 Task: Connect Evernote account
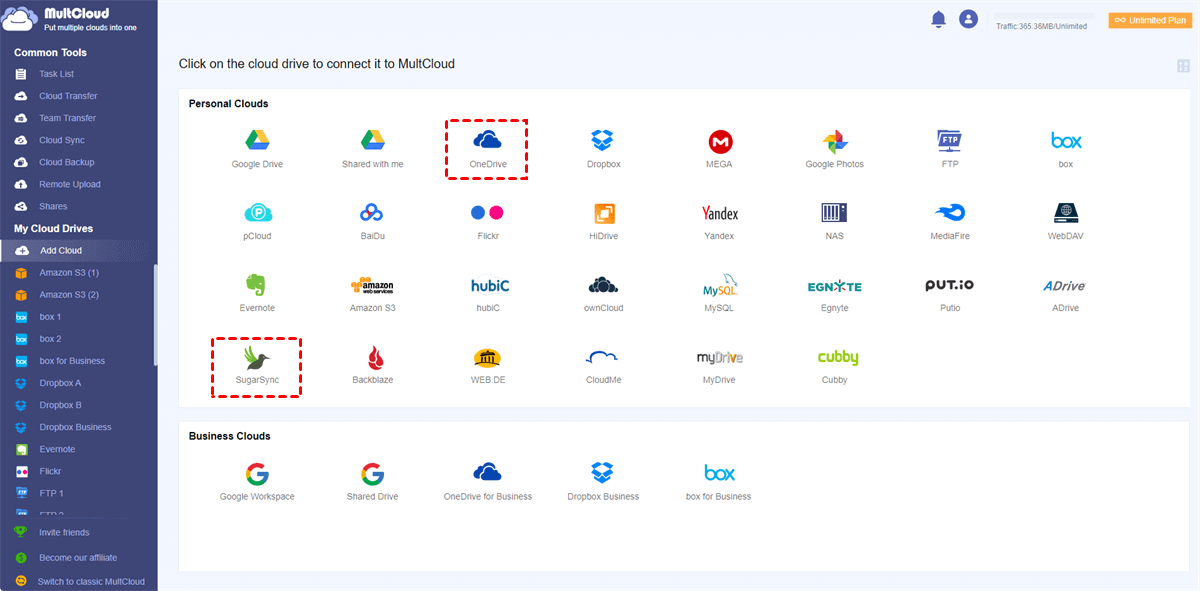(257, 293)
